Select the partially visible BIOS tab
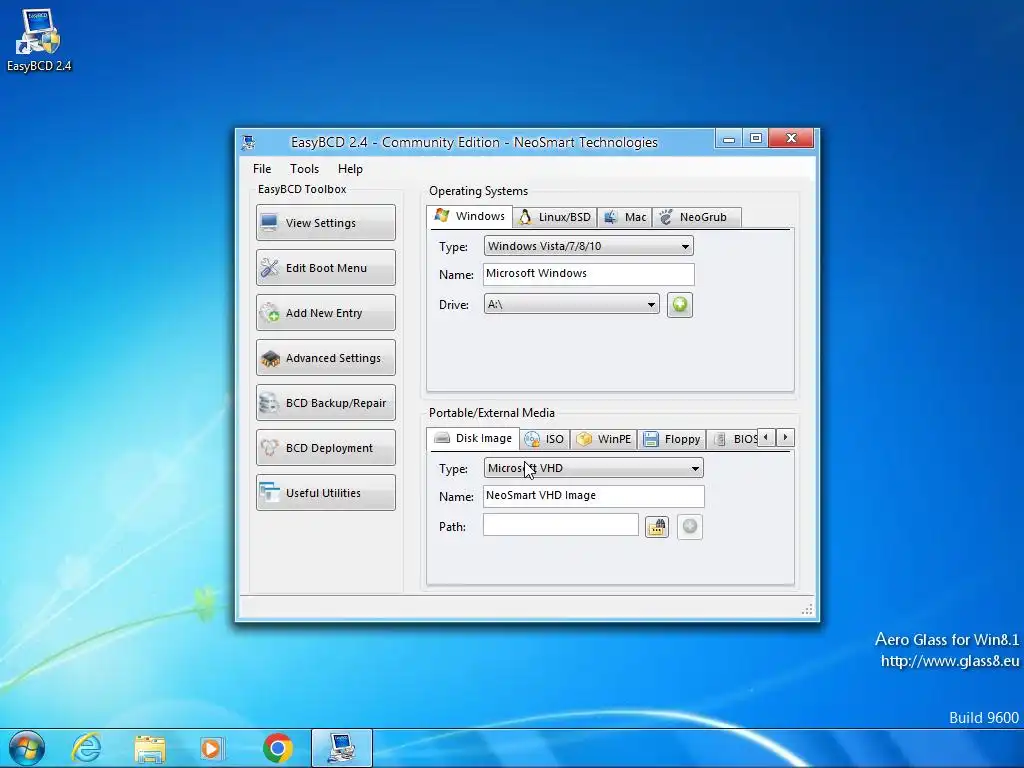 pyautogui.click(x=734, y=439)
